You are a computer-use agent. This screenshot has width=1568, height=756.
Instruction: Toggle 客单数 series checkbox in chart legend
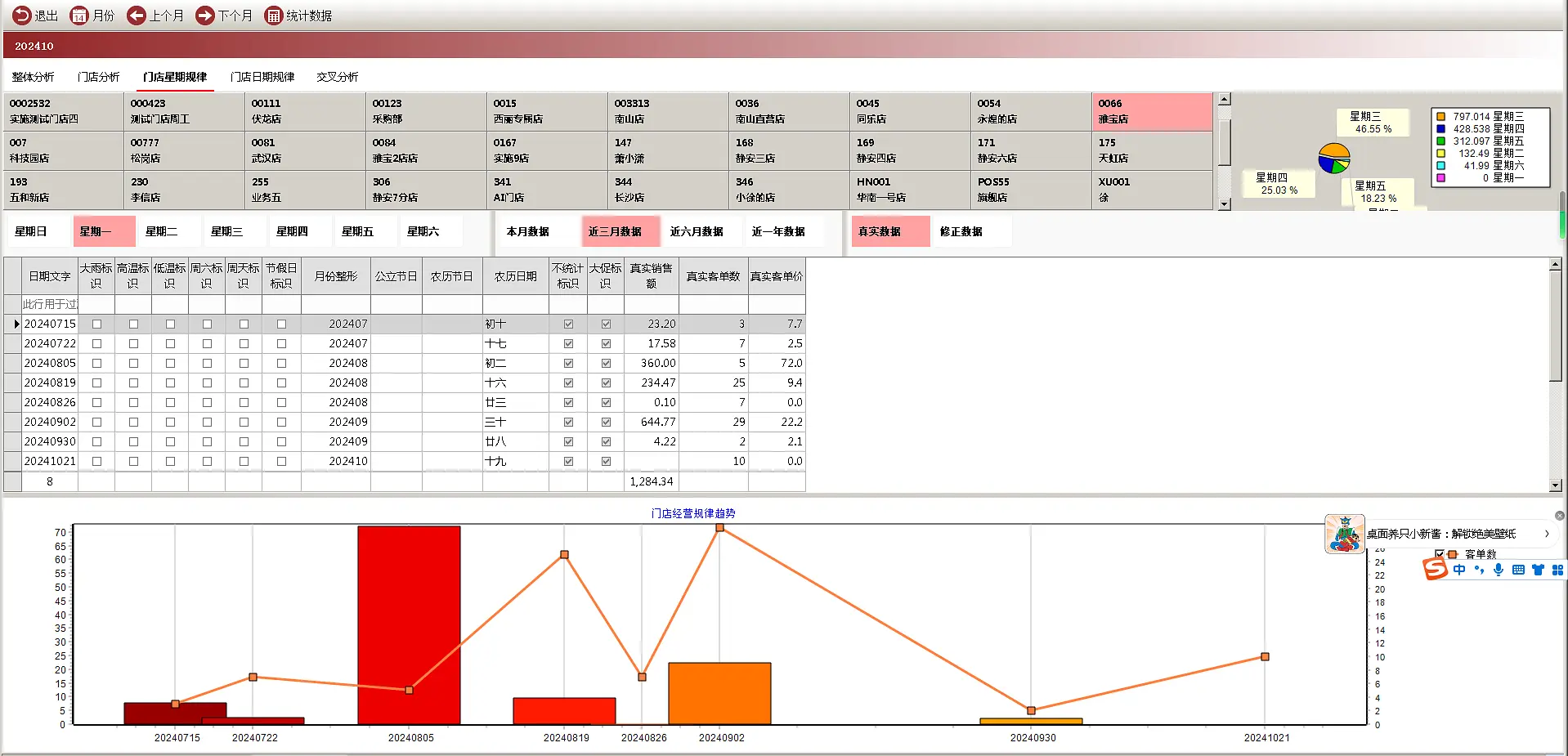coord(1440,554)
